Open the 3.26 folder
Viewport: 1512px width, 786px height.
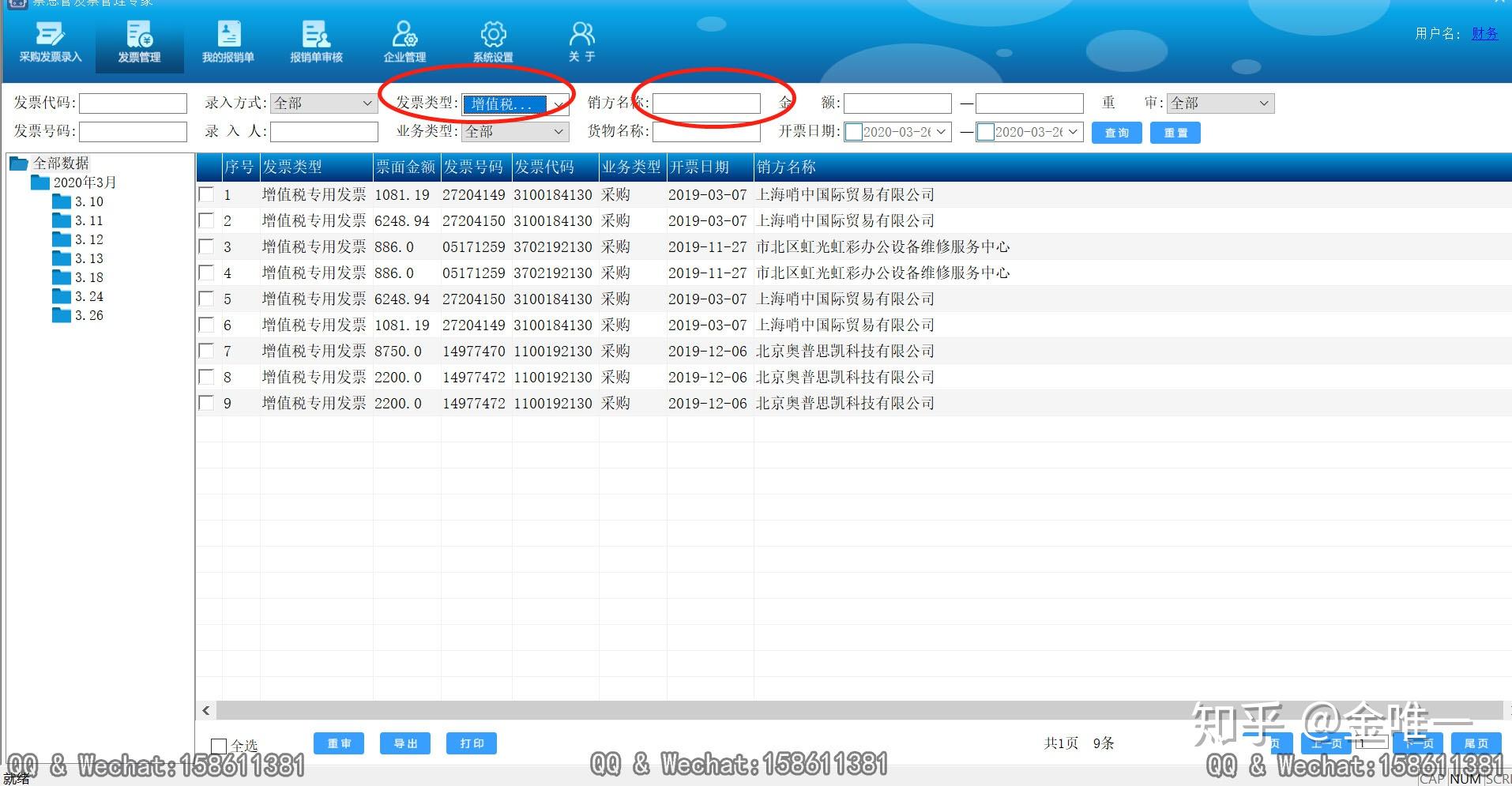77,315
